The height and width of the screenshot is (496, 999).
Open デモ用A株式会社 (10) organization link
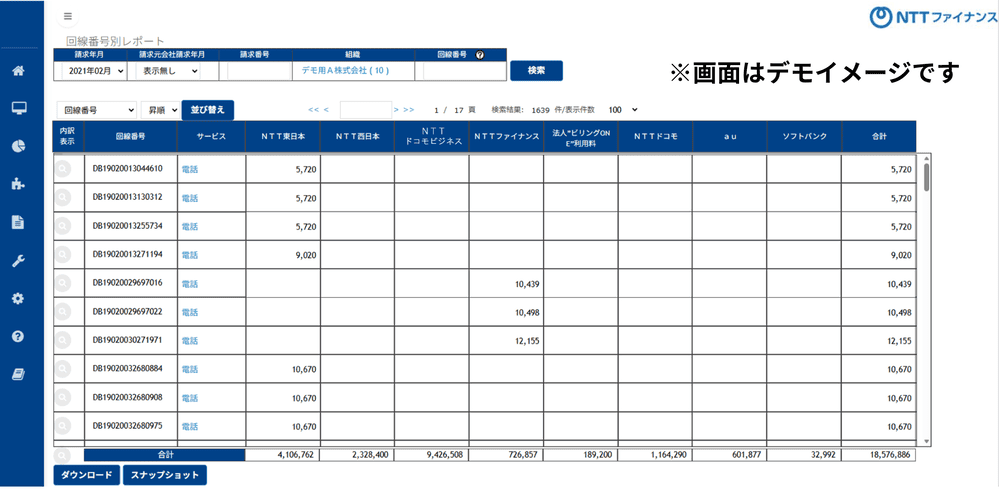[345, 71]
